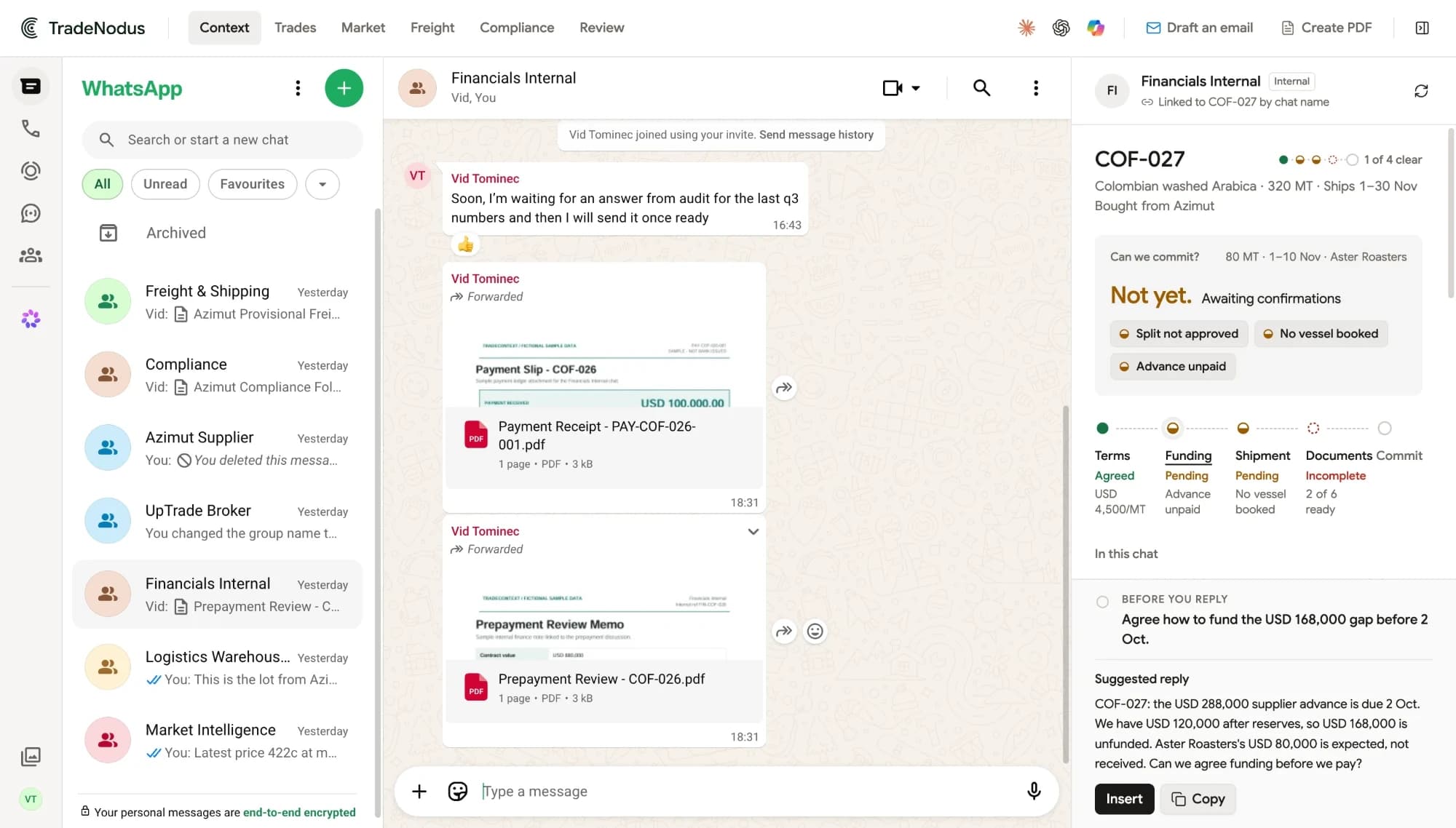This screenshot has width=1456, height=828.
Task: Select the Terms stage marker
Action: coord(1102,428)
